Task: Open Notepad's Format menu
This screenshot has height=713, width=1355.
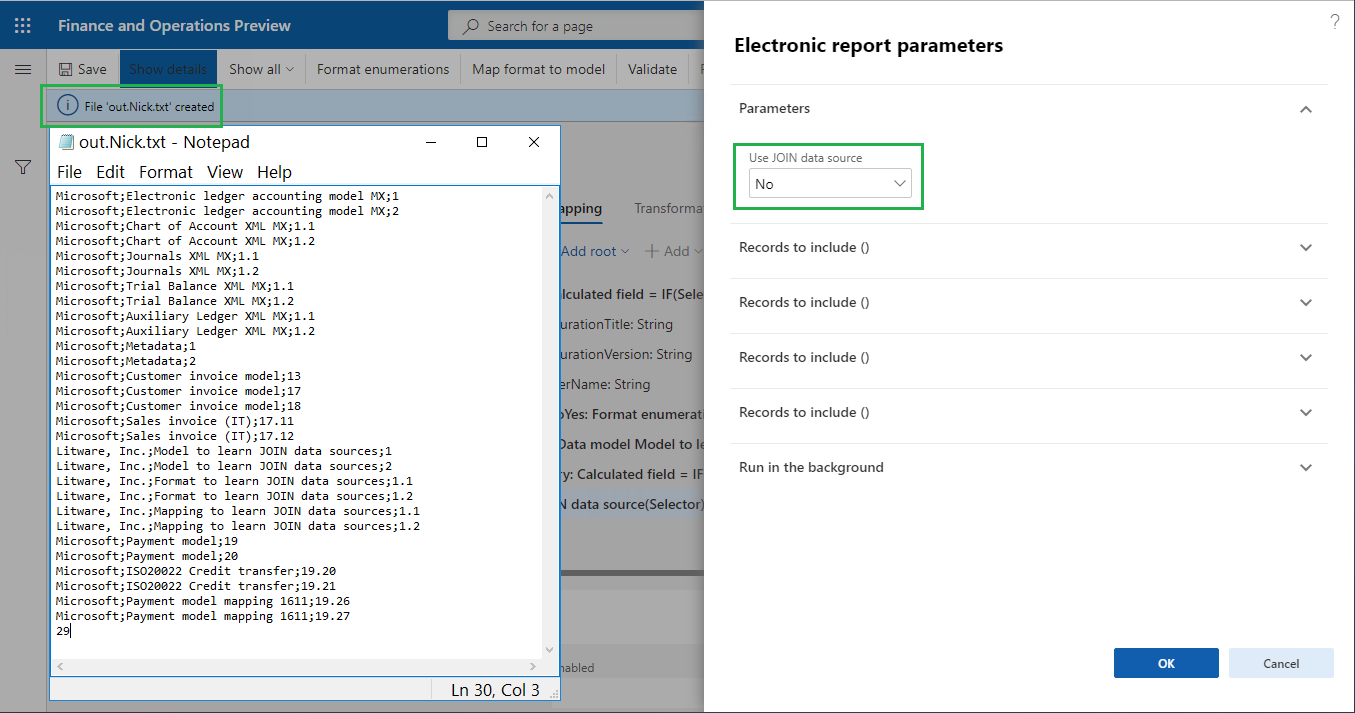Action: coord(165,172)
